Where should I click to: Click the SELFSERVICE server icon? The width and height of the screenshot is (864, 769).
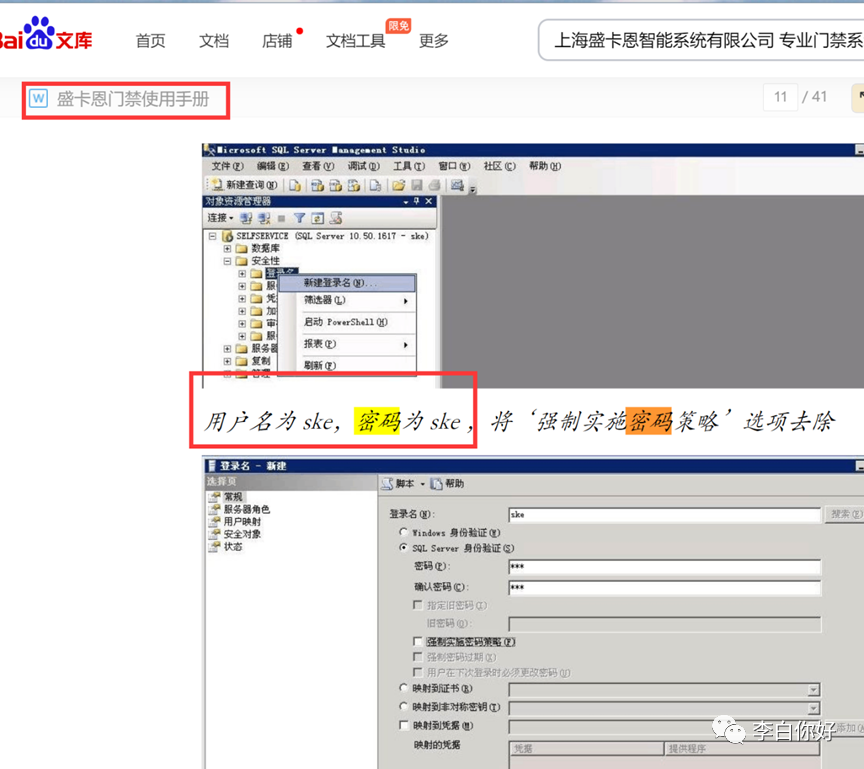pyautogui.click(x=227, y=236)
